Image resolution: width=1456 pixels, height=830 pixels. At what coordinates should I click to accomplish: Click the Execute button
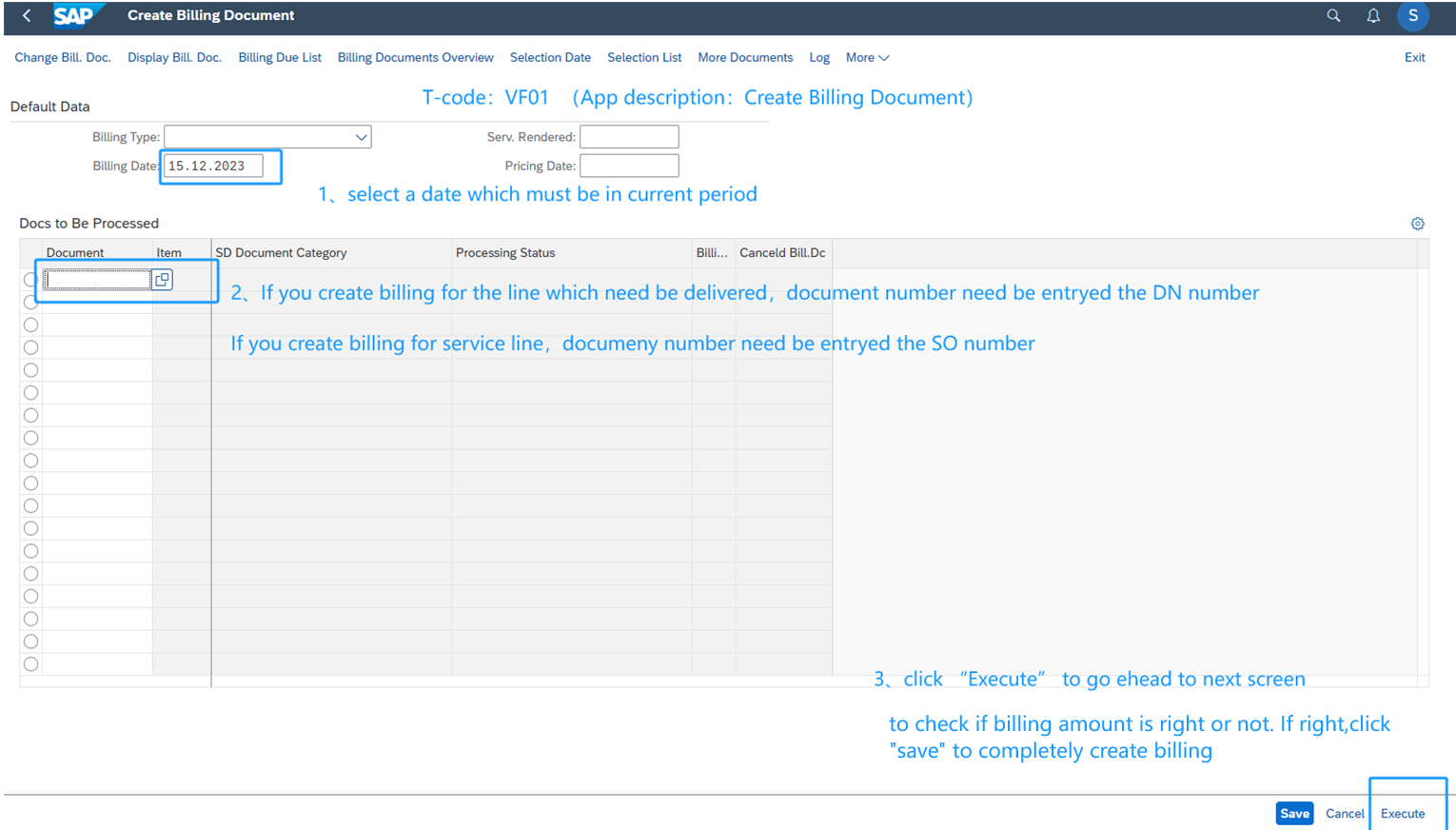(1403, 814)
